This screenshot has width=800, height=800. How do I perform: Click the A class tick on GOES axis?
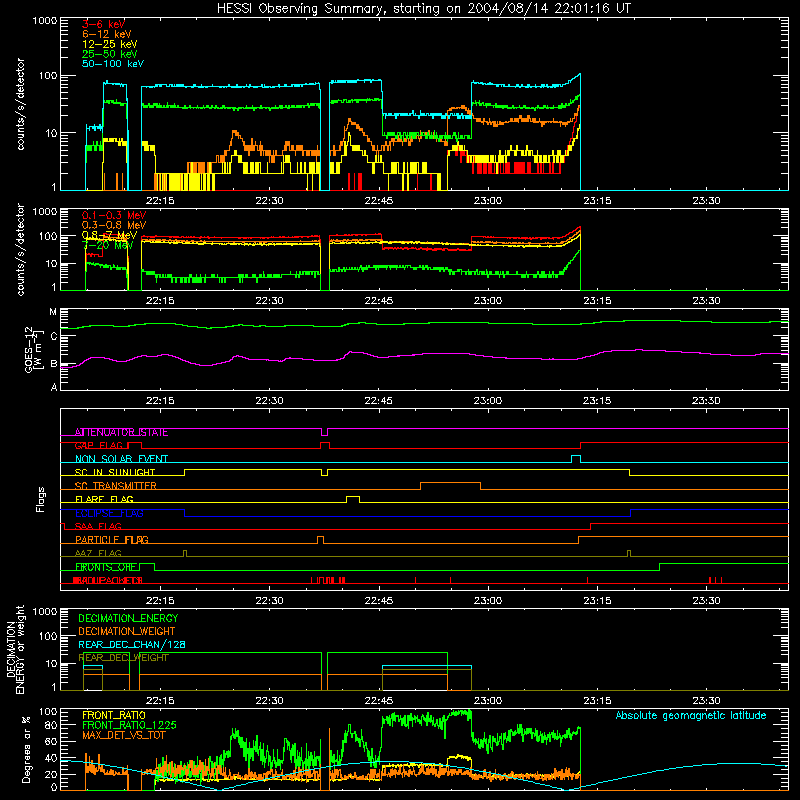coord(54,387)
